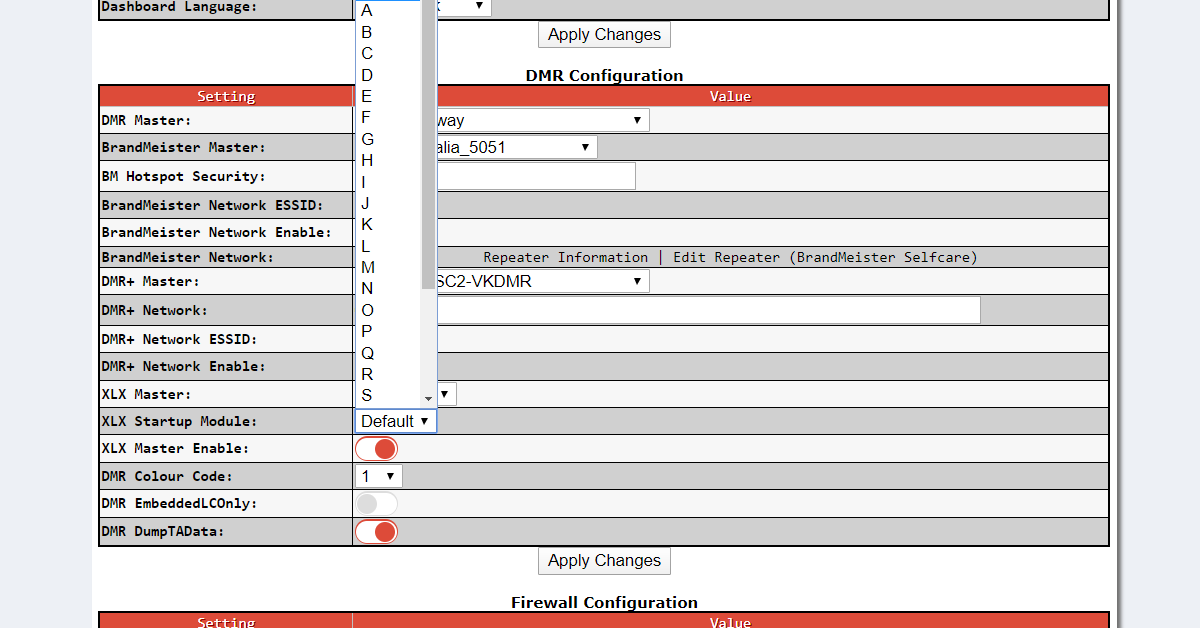Click the "BrandMeister Network ESSID:" label
Image resolution: width=1200 pixels, height=628 pixels.
click(x=213, y=205)
